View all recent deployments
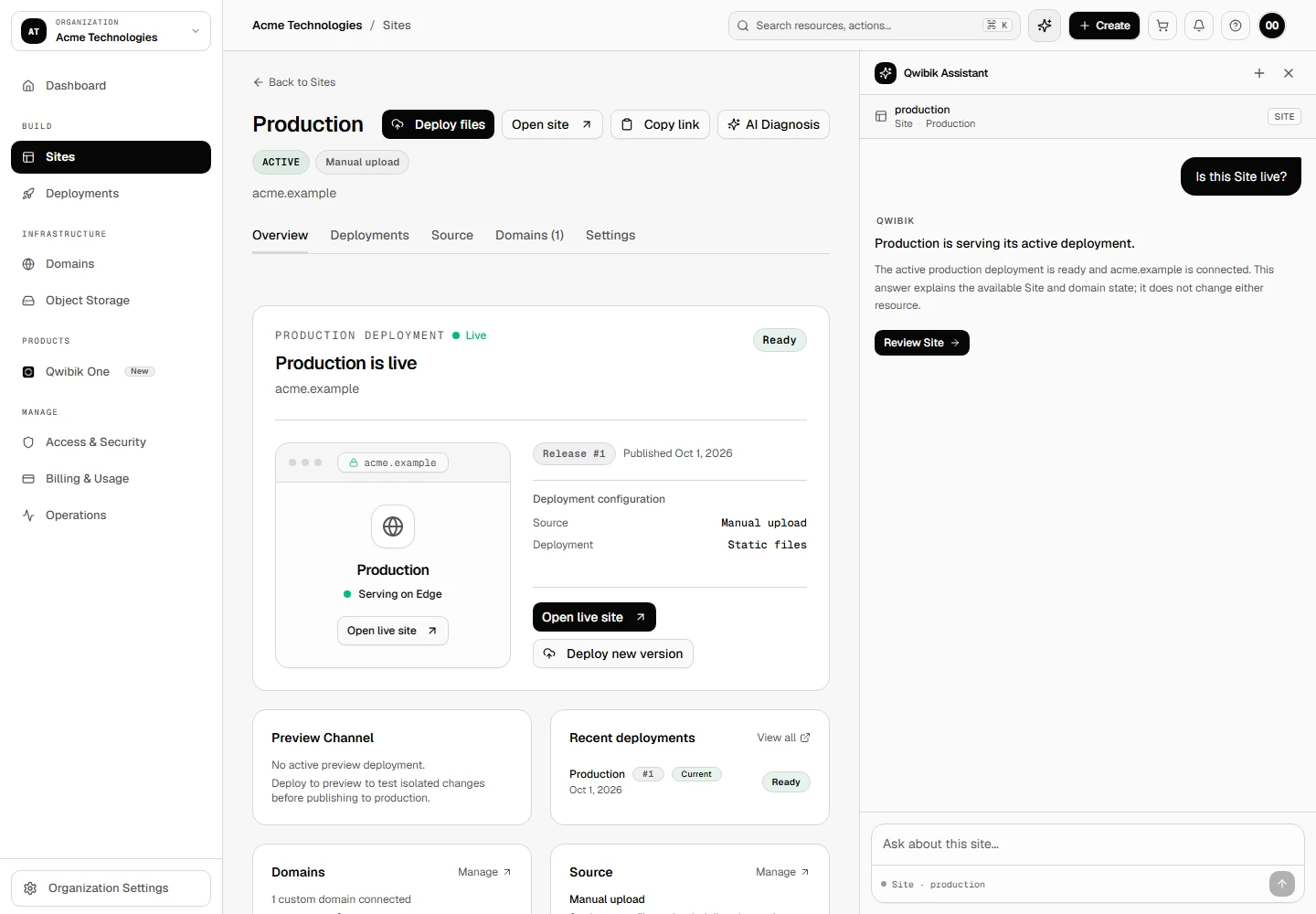 point(783,738)
